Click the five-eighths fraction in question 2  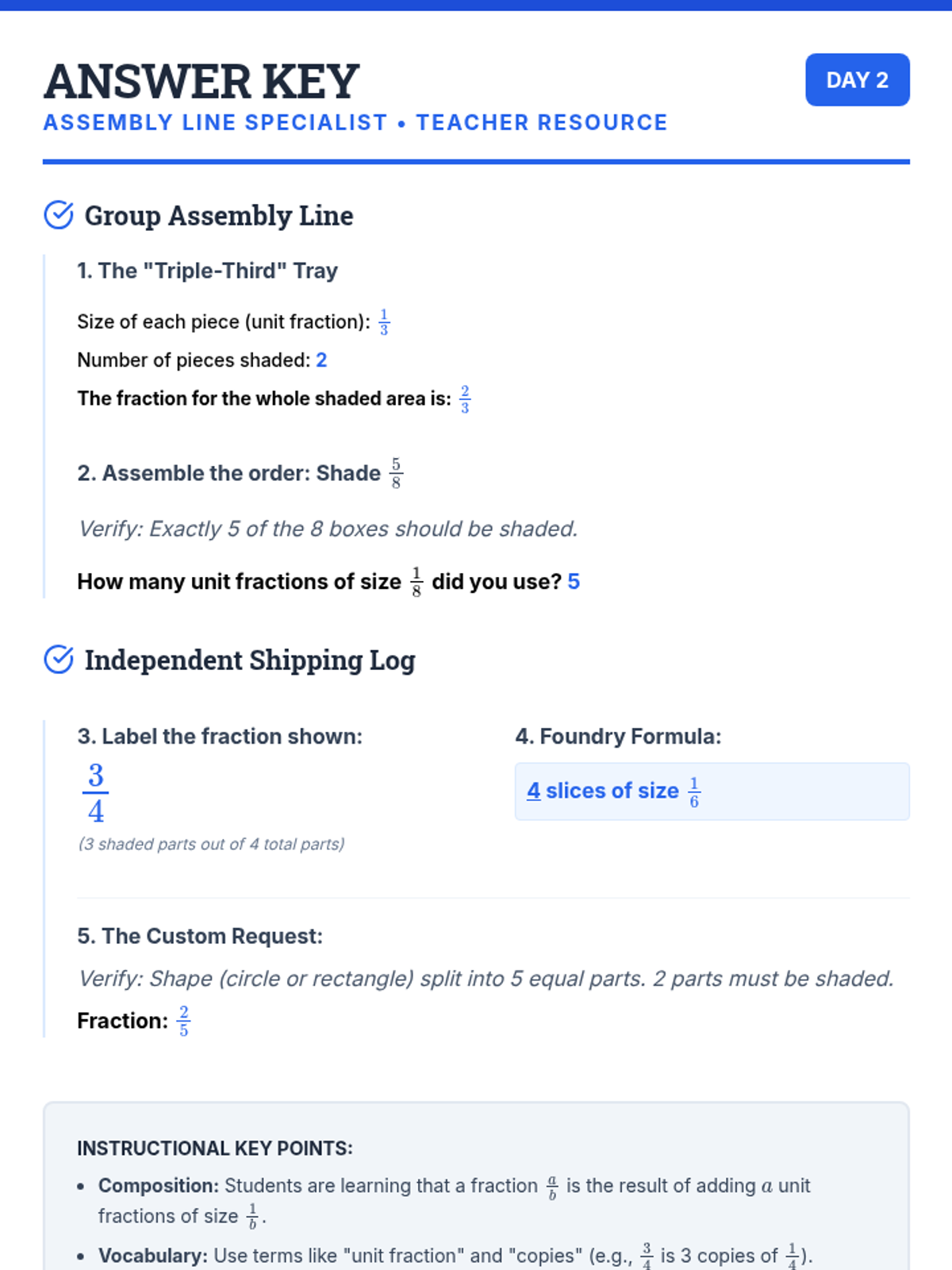tap(396, 473)
